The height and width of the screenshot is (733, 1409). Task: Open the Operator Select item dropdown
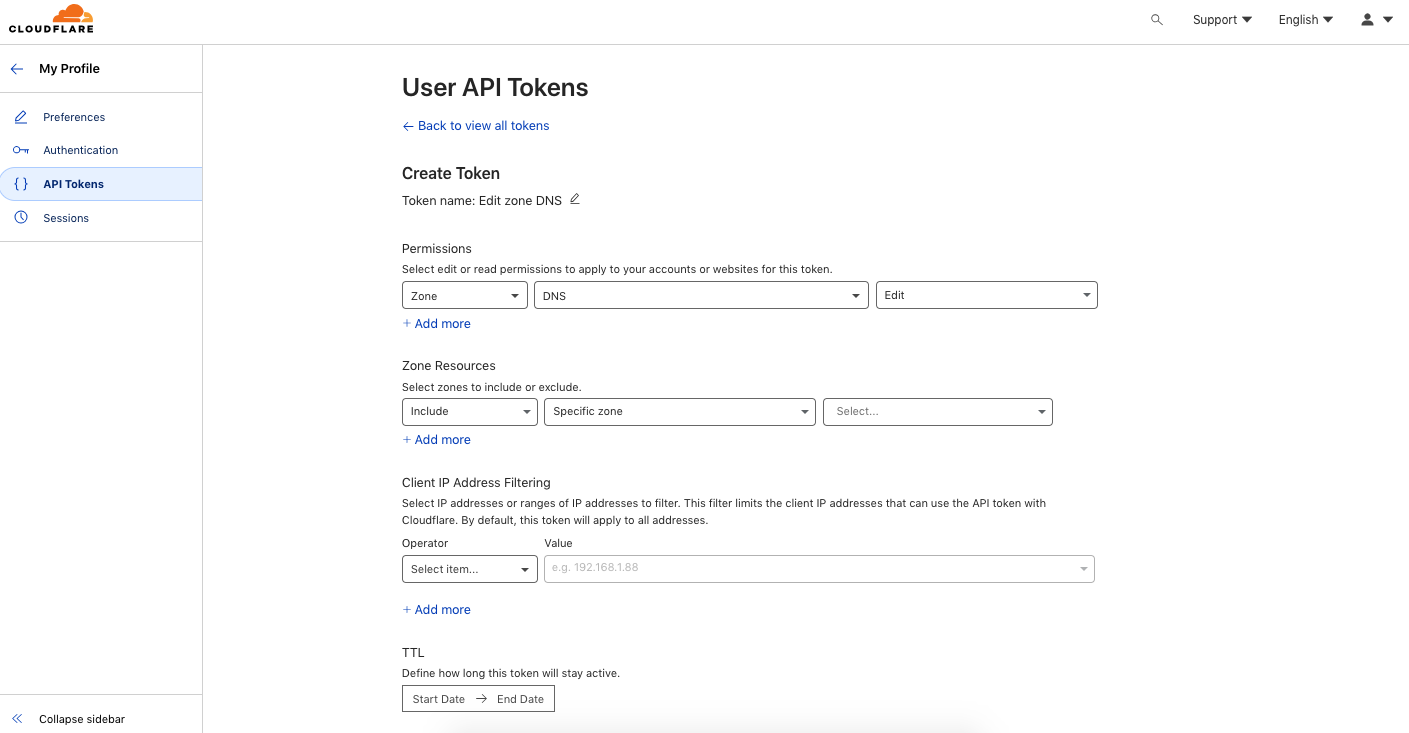click(470, 569)
